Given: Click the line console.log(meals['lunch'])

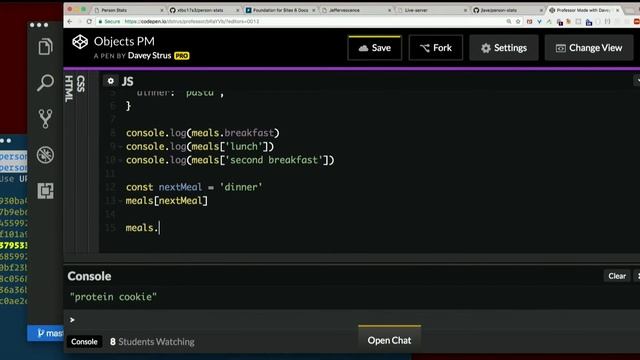Looking at the screenshot, I should tap(200, 147).
